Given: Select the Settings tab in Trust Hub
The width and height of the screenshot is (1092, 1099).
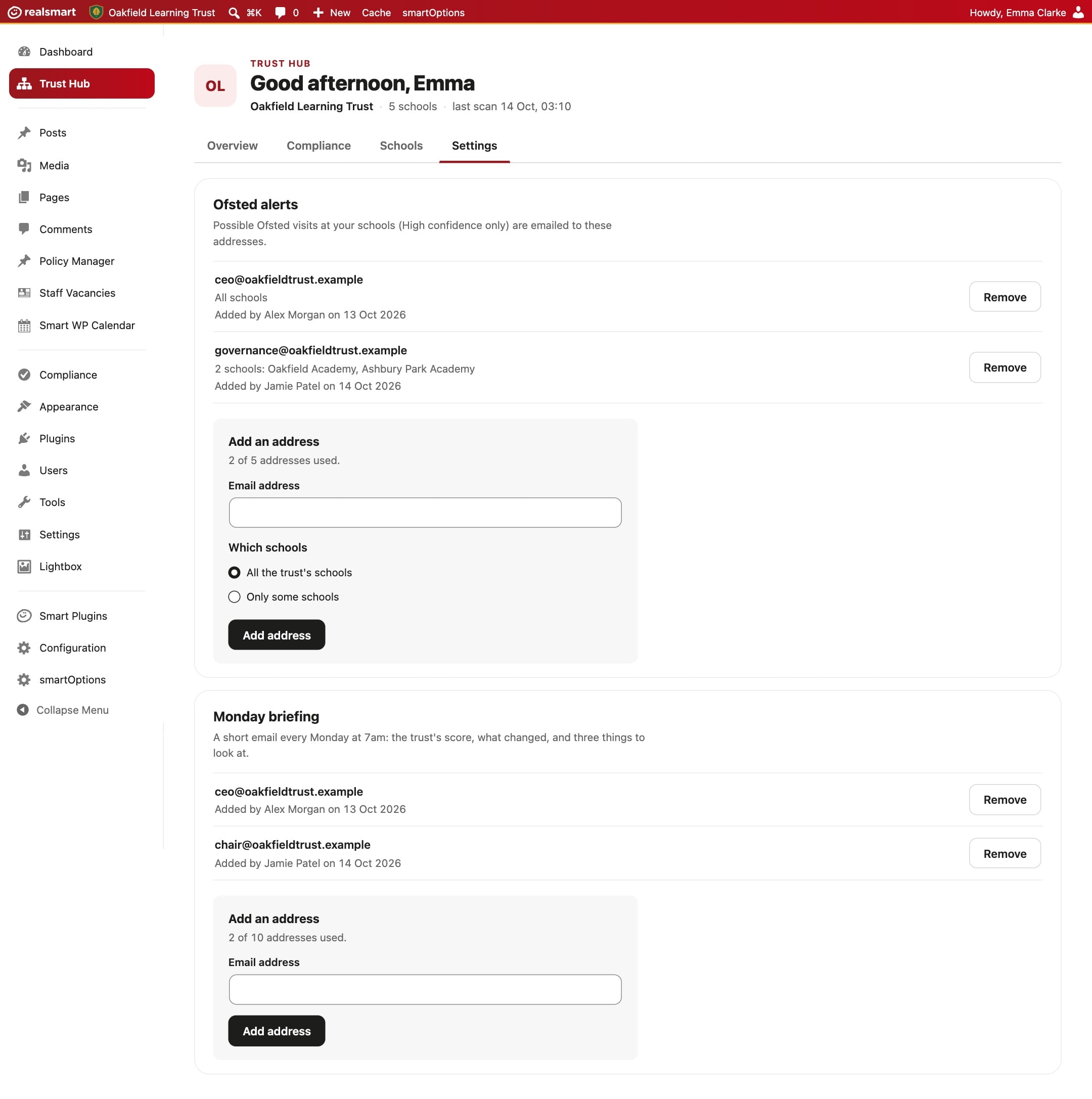Looking at the screenshot, I should coord(474,146).
